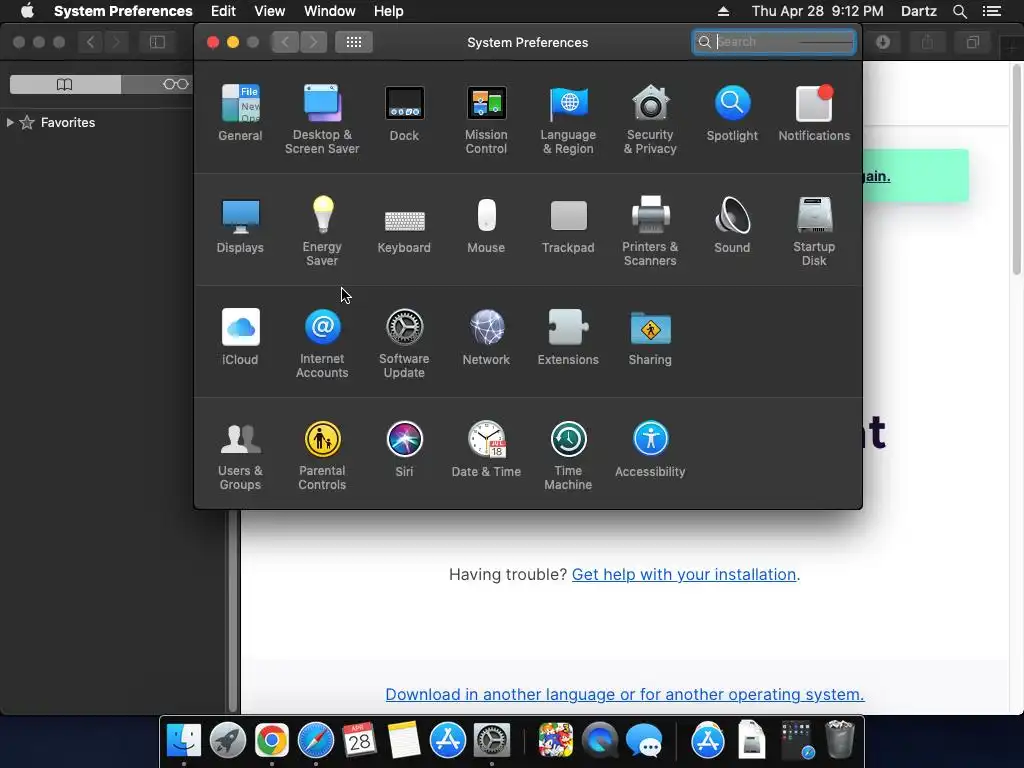Image resolution: width=1024 pixels, height=768 pixels.
Task: Open Messages from the Dock
Action: (644, 741)
